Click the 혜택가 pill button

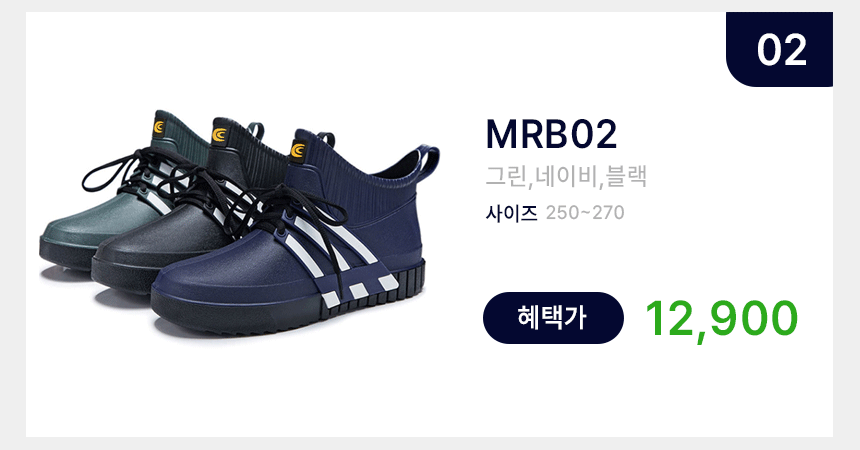pos(553,318)
